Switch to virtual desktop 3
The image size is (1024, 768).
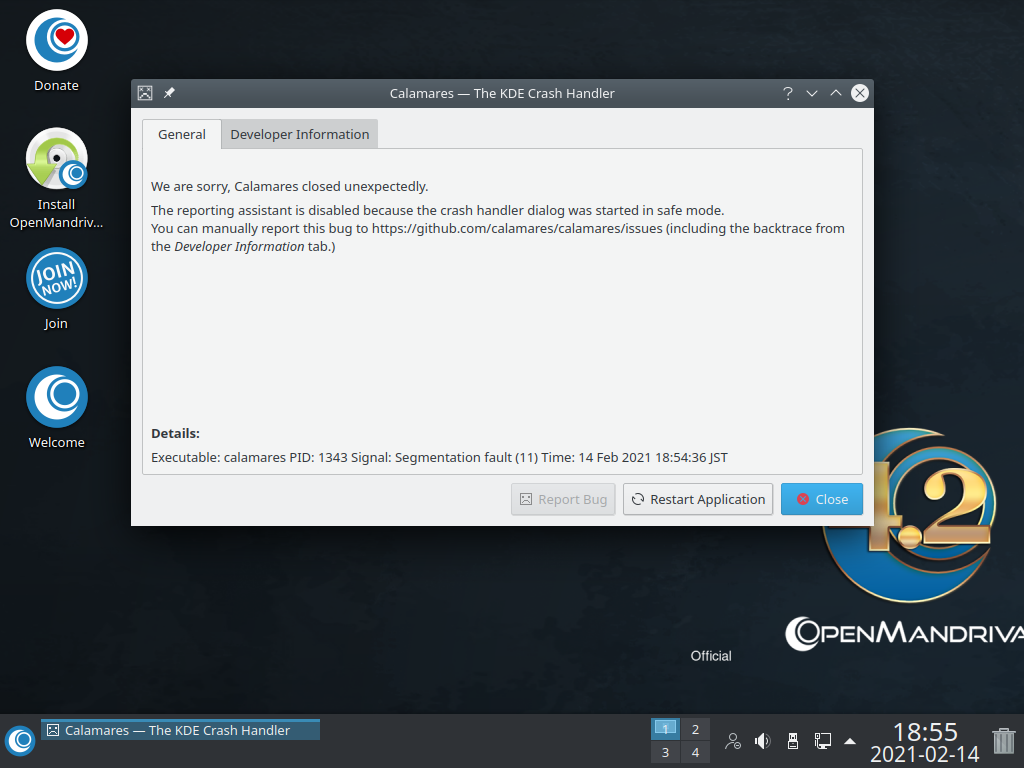(665, 752)
